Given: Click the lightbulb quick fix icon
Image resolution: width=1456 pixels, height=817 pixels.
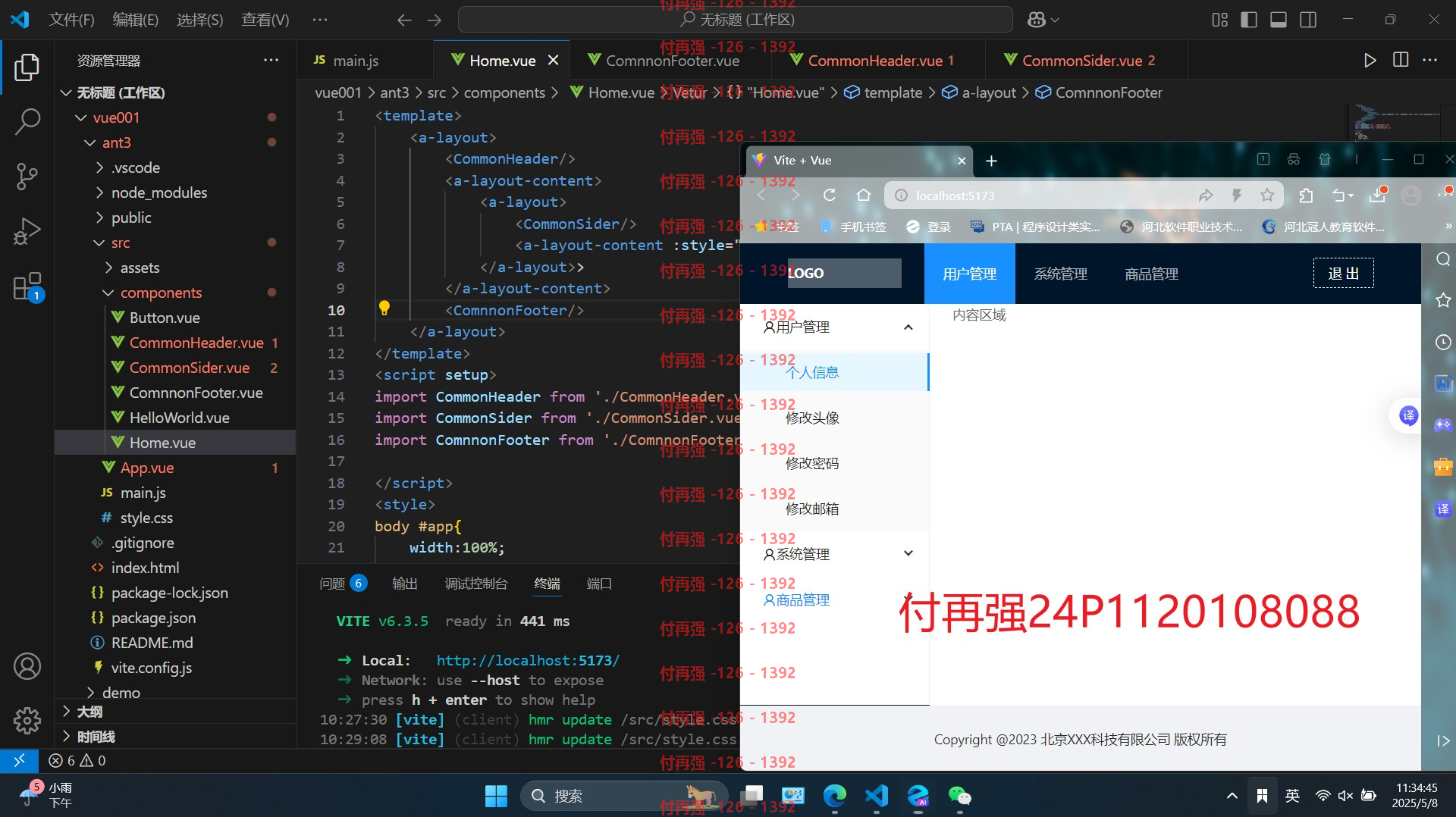Looking at the screenshot, I should pyautogui.click(x=384, y=308).
